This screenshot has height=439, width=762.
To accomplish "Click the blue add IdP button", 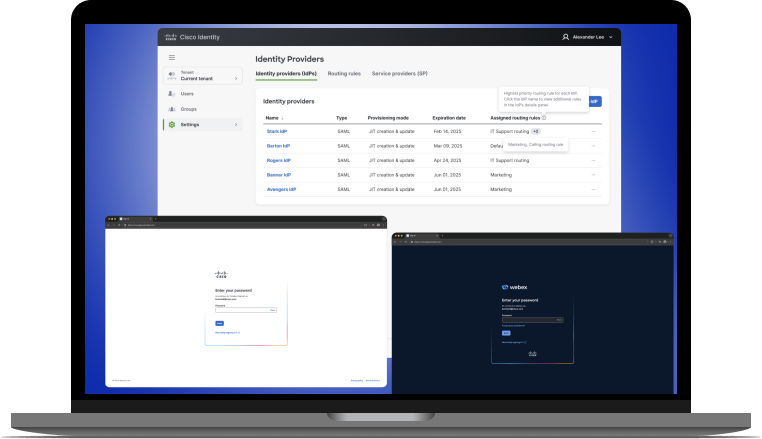I will pyautogui.click(x=595, y=101).
